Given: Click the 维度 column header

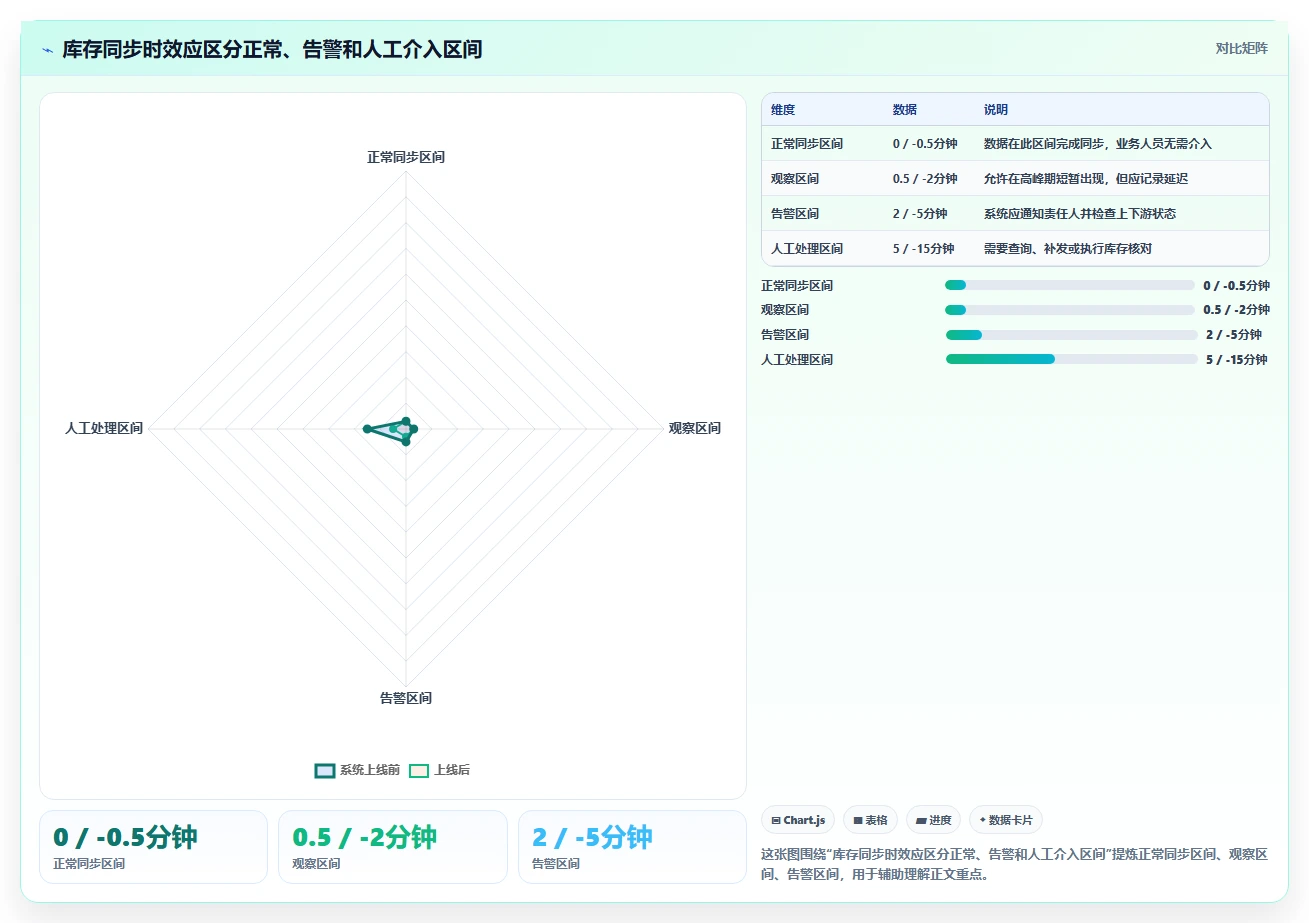Looking at the screenshot, I should pos(783,110).
